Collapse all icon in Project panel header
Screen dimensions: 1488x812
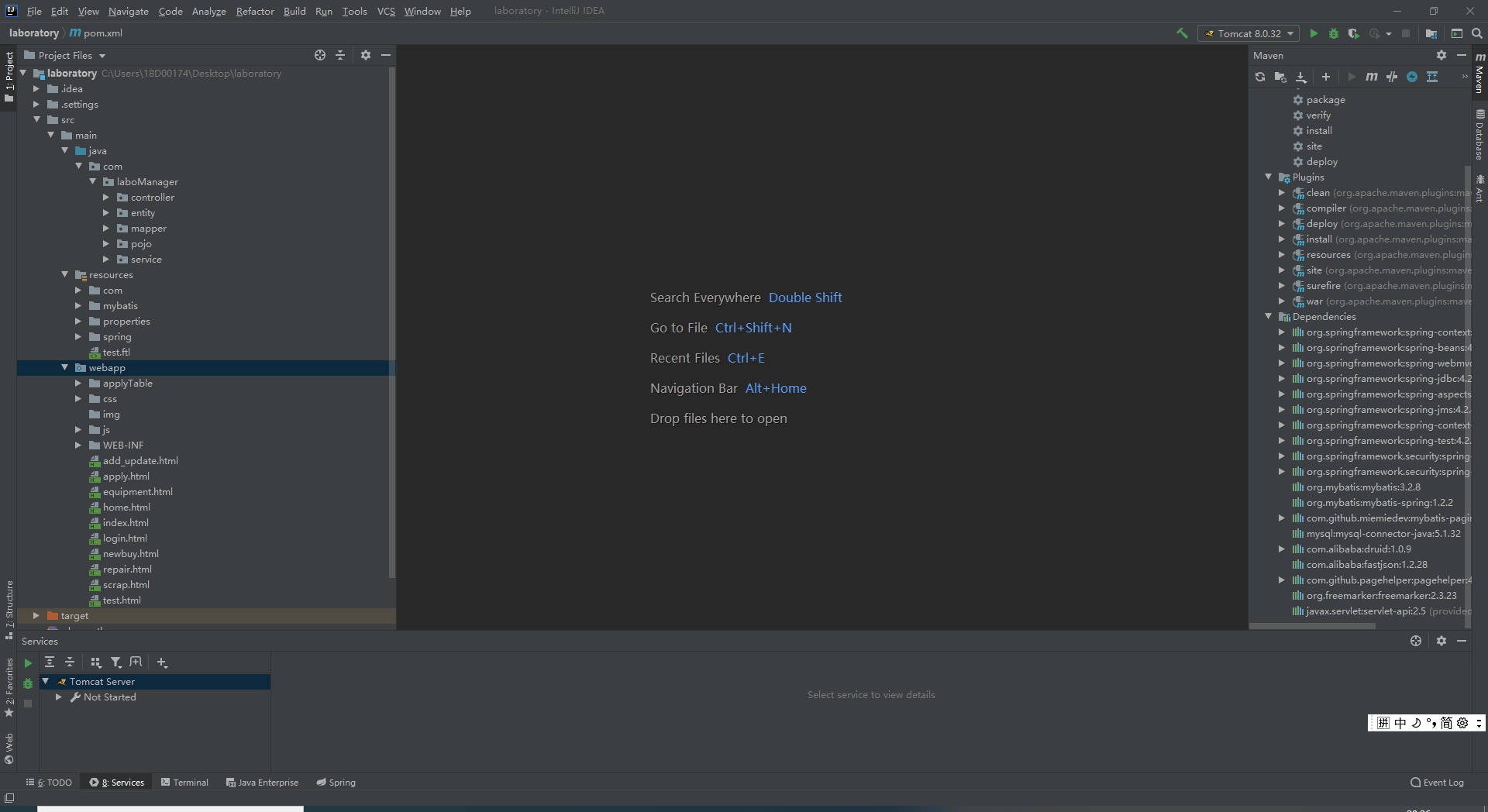340,55
